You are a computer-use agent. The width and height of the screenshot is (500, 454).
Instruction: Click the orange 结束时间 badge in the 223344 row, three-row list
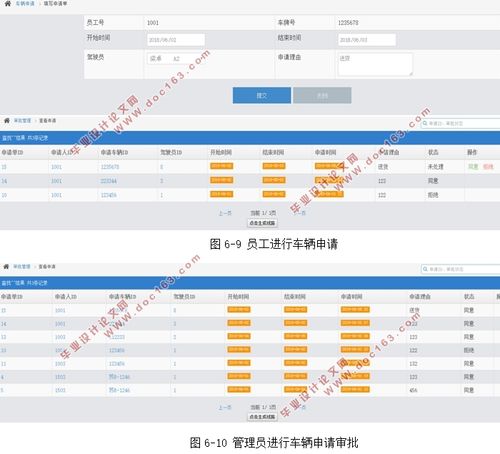tap(274, 180)
